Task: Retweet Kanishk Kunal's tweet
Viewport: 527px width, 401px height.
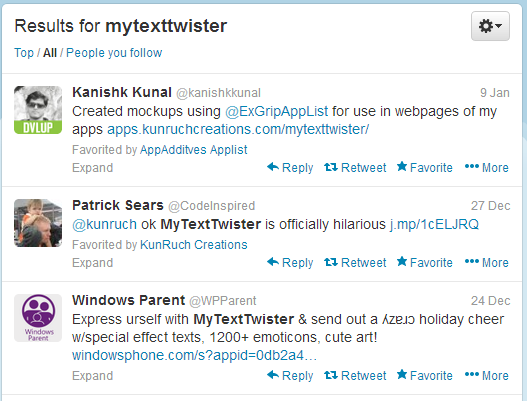Action: 355,167
